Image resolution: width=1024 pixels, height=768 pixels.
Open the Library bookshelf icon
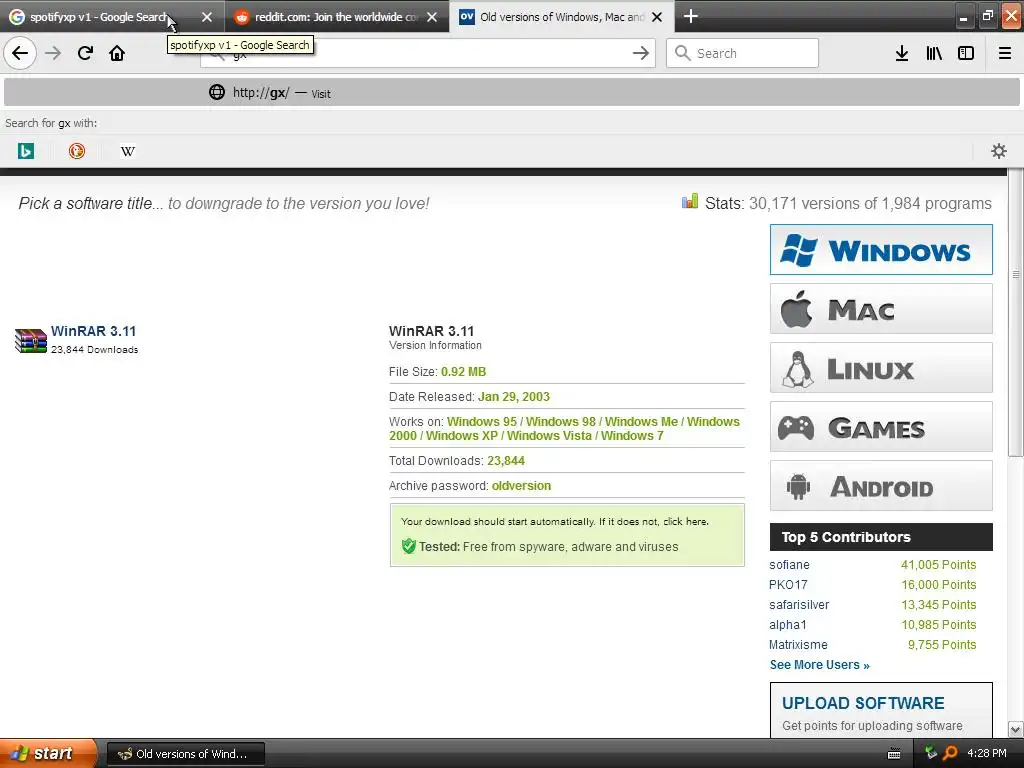click(934, 53)
